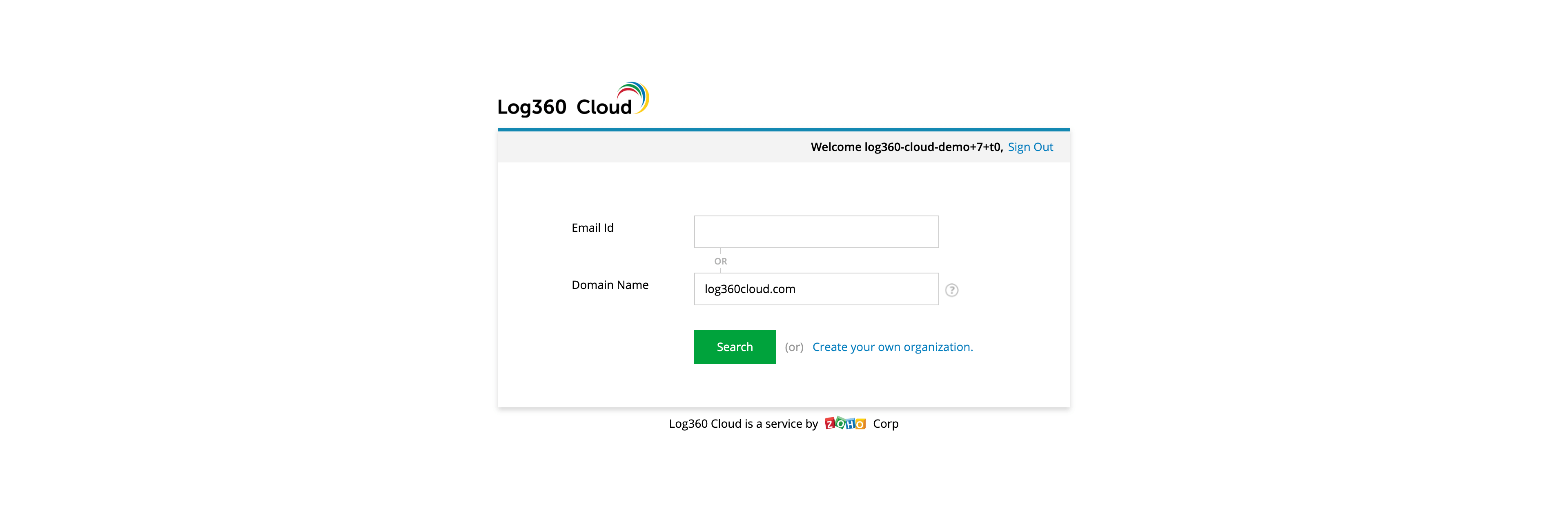Image resolution: width=1568 pixels, height=520 pixels.
Task: Focus the Email Id input field
Action: pos(816,232)
